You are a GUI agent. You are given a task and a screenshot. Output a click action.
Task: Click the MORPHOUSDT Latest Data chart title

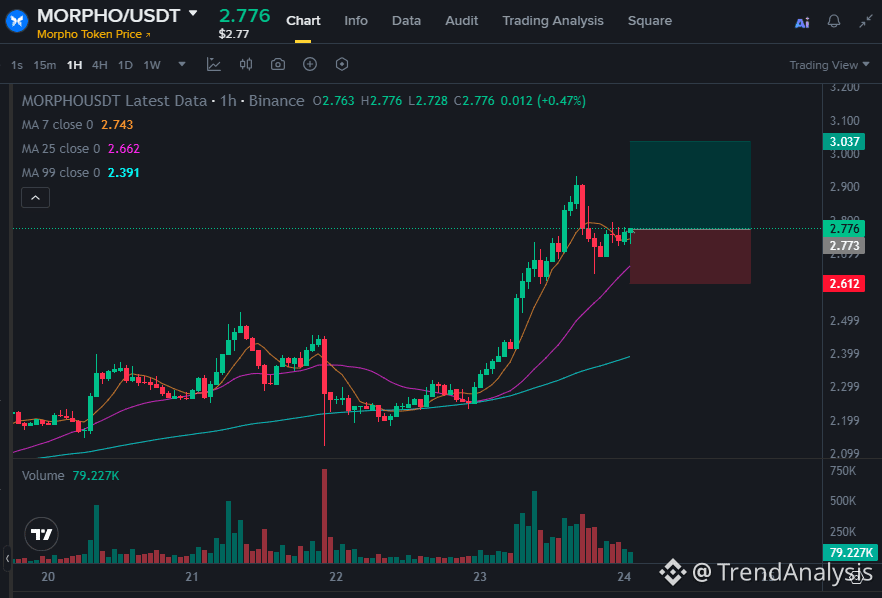tap(114, 101)
